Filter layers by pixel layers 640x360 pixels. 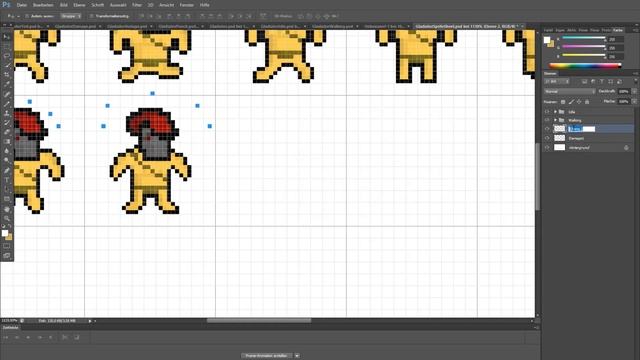click(x=584, y=82)
